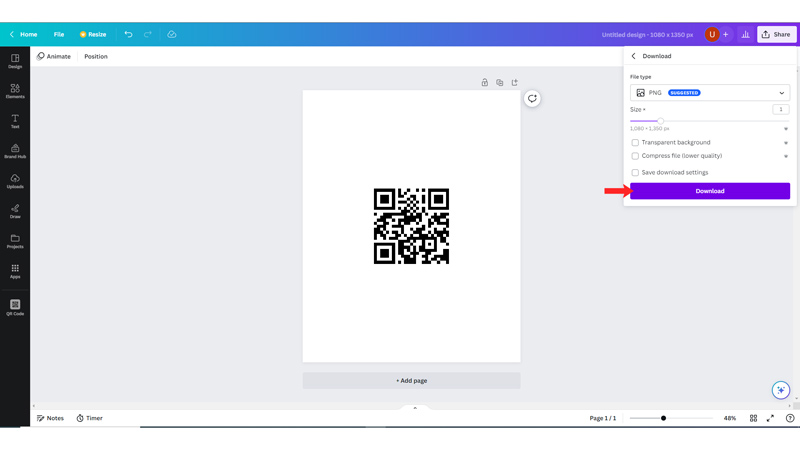The width and height of the screenshot is (800, 450).
Task: Click the comment refresh bubble beside canvas
Action: click(x=532, y=98)
